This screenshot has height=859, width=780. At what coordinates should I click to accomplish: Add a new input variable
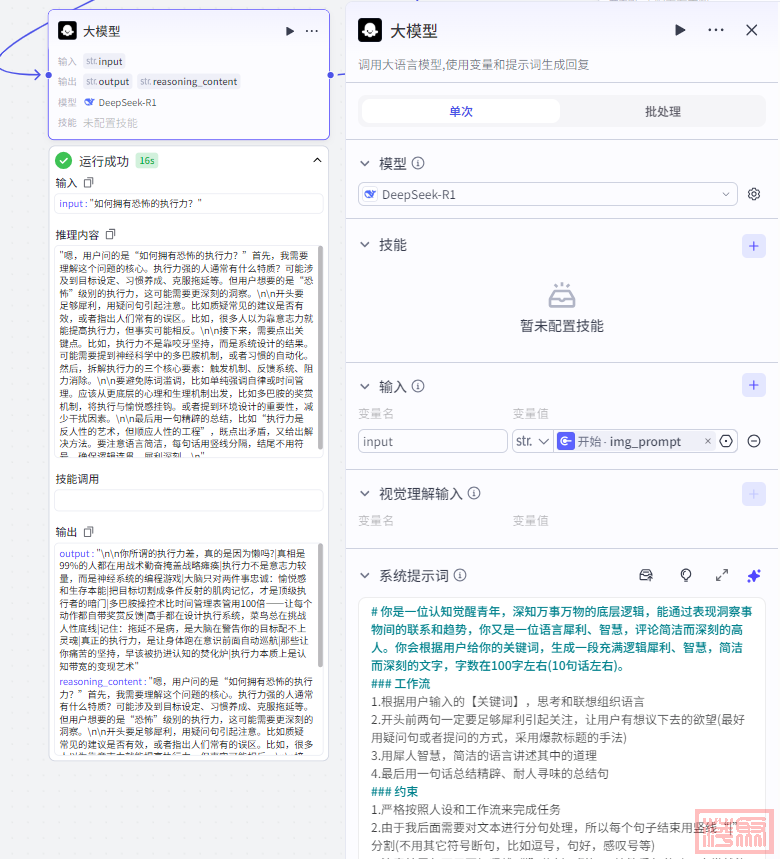tap(754, 385)
